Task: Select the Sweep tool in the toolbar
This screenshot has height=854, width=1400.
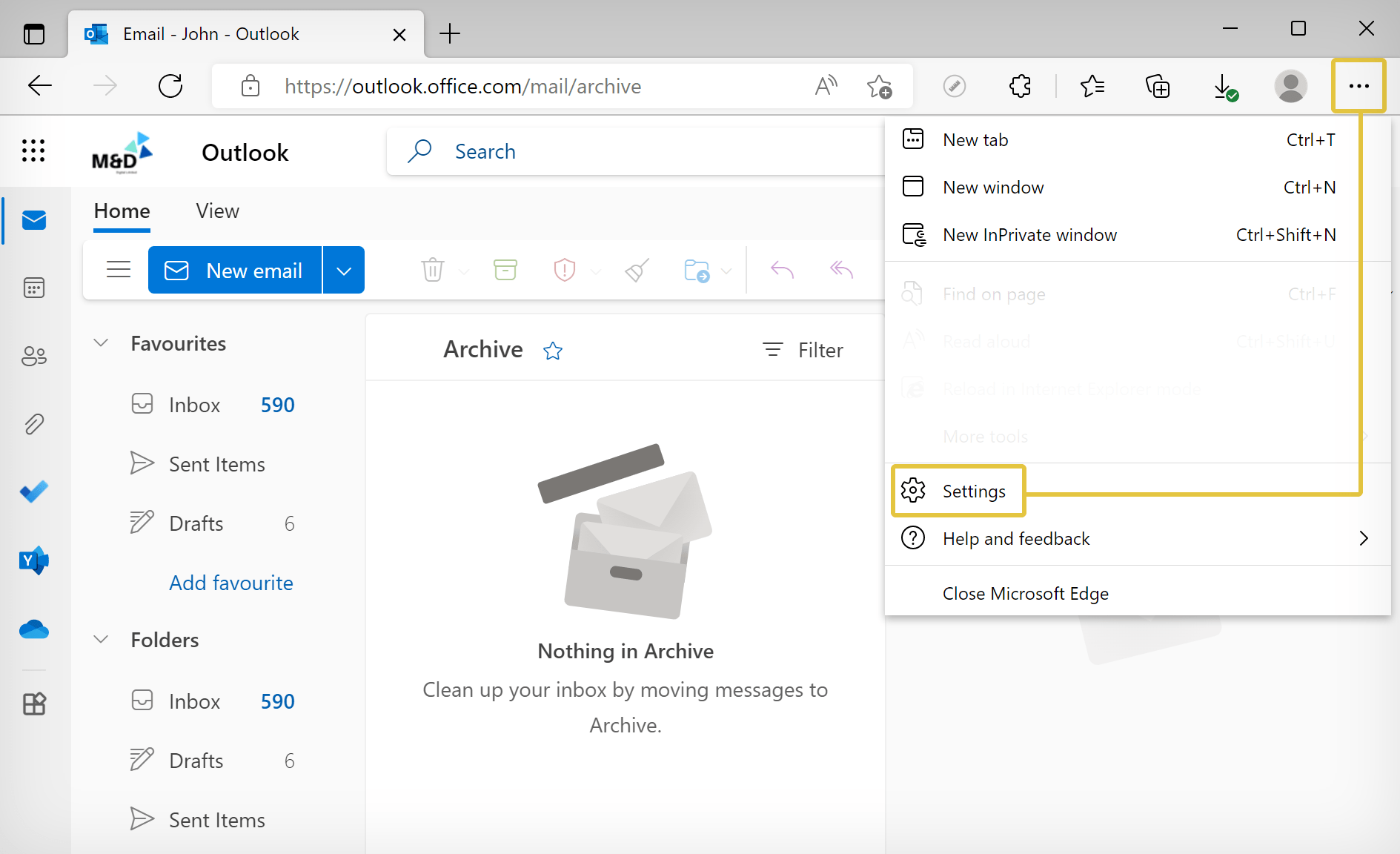Action: pos(636,270)
